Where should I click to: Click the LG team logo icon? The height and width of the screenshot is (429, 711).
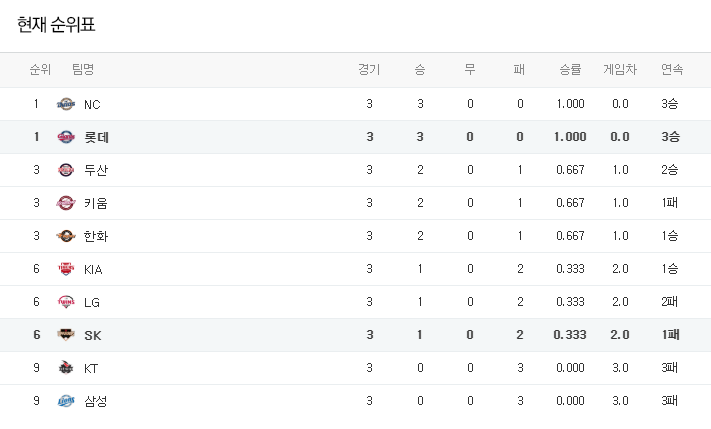coord(66,302)
